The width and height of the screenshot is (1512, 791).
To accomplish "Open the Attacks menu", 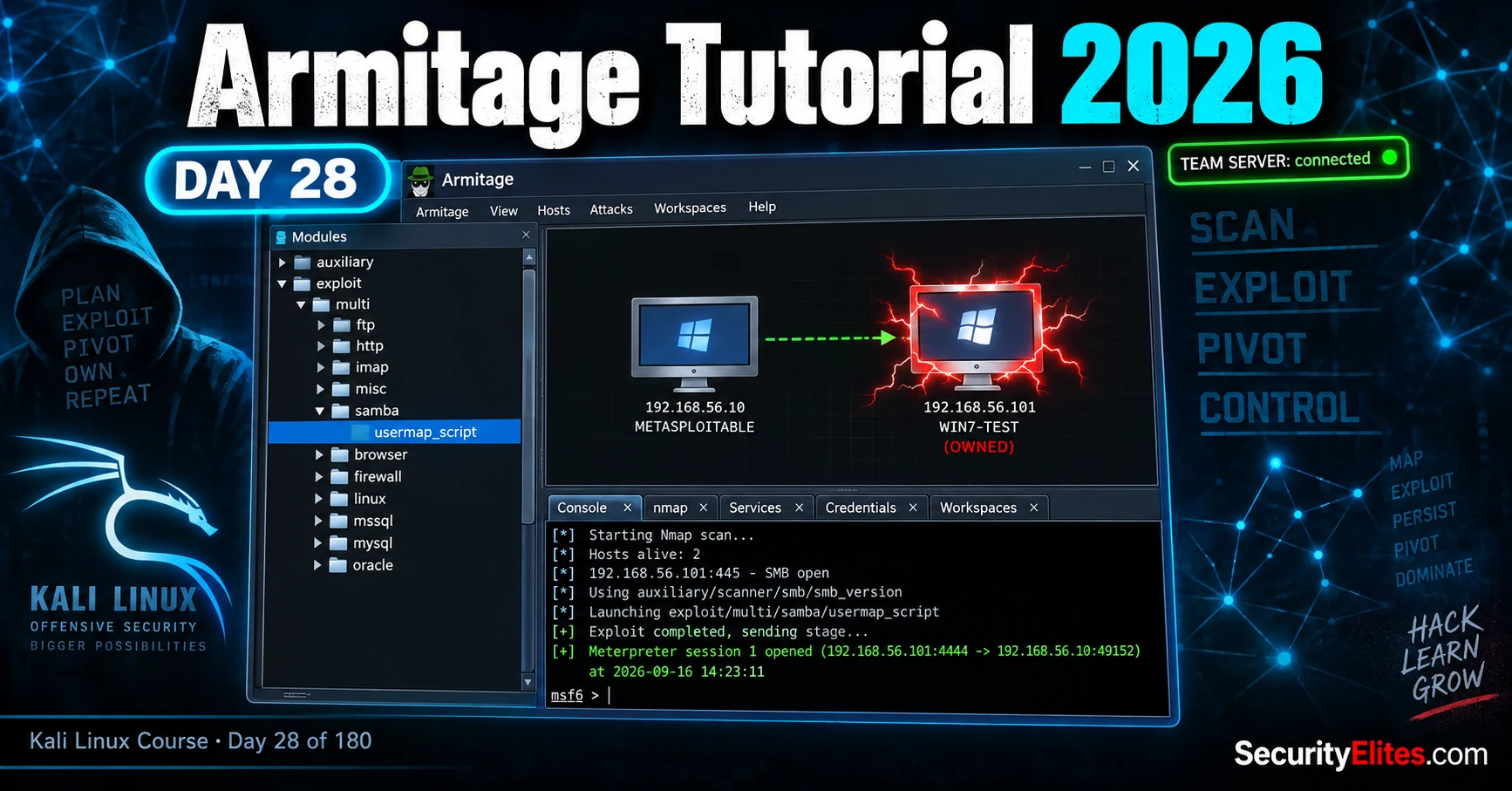I will [611, 209].
